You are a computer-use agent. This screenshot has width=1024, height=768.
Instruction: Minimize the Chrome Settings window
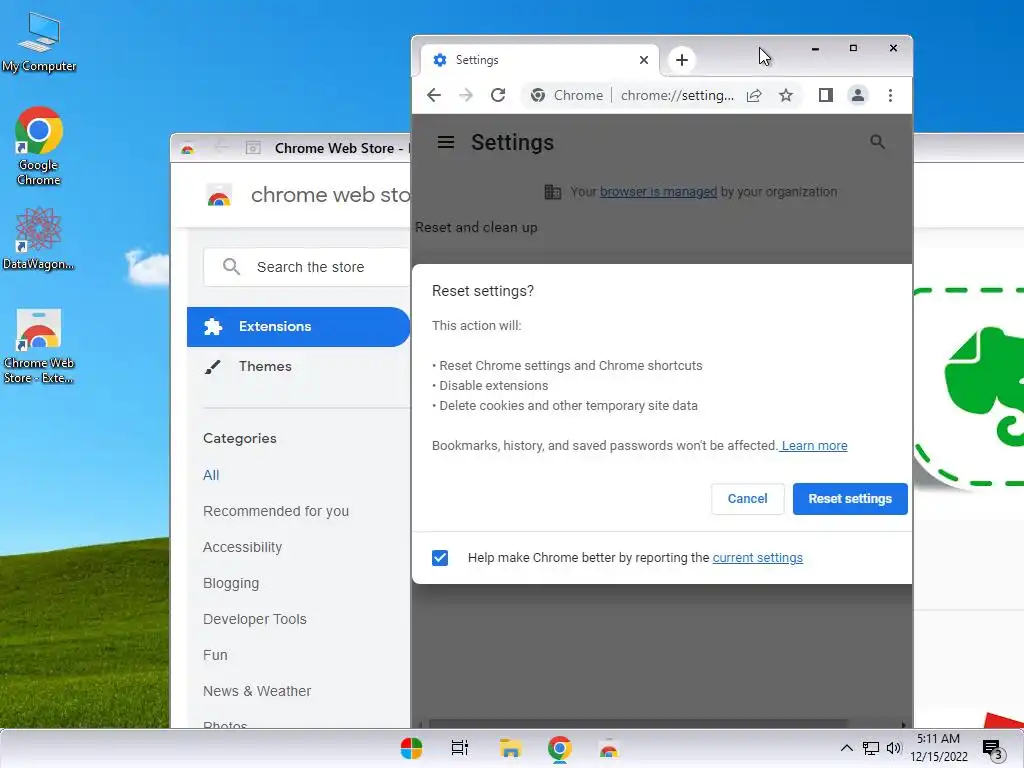(x=815, y=48)
